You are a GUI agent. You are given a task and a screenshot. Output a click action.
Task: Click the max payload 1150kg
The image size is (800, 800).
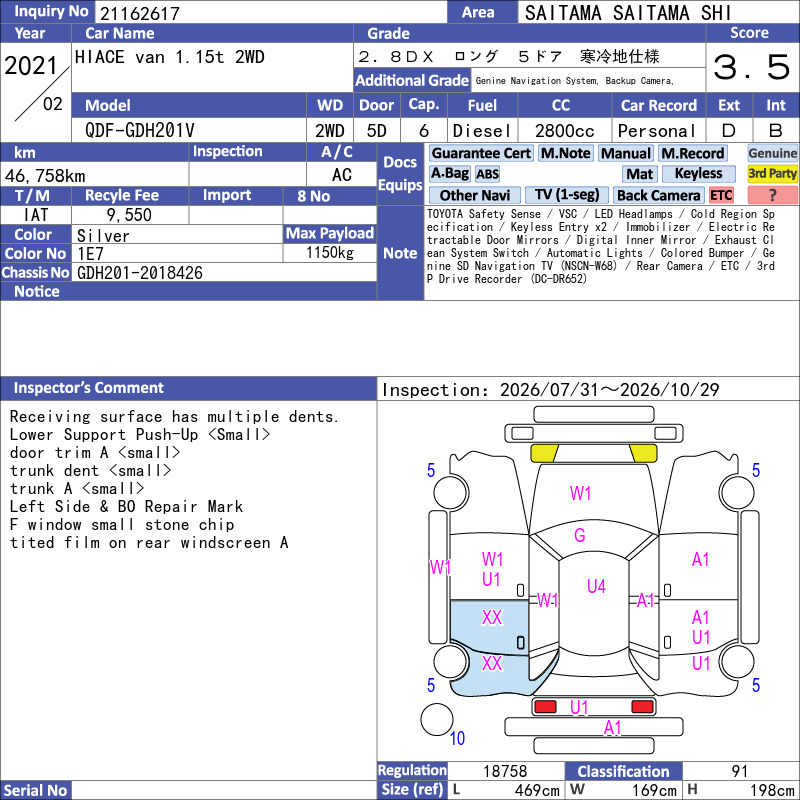(x=330, y=253)
